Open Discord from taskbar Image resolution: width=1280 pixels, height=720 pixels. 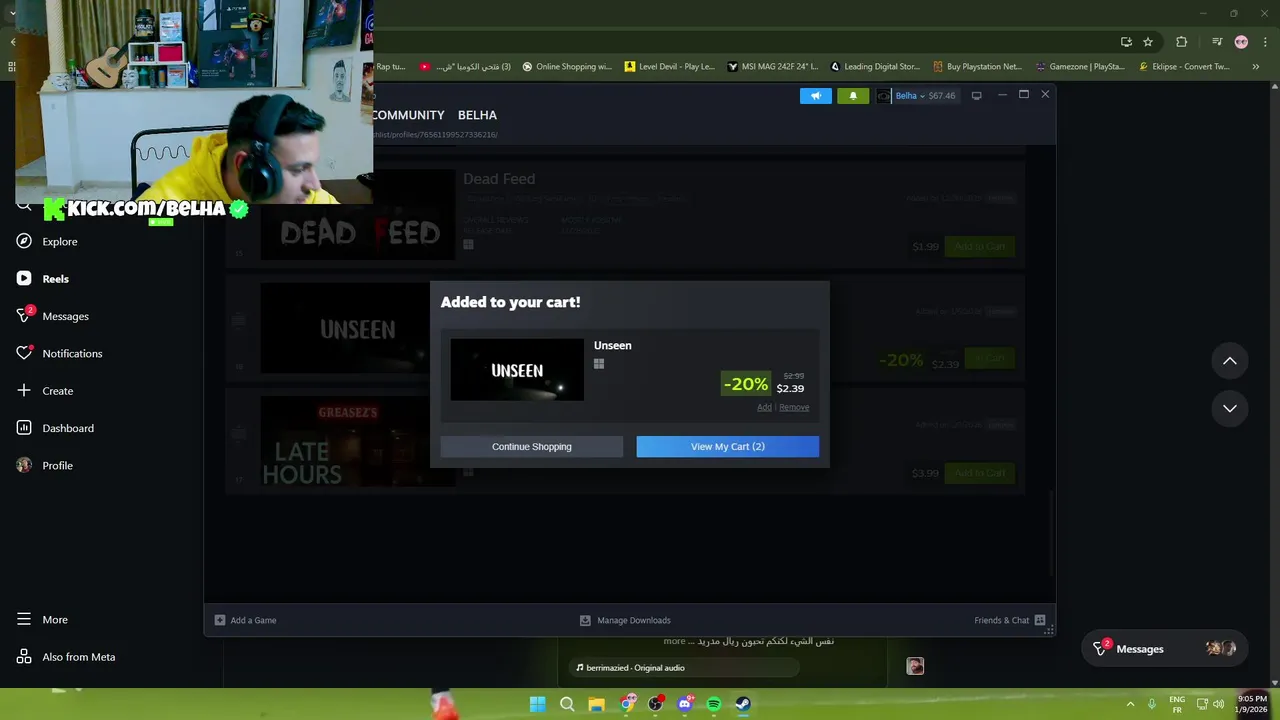685,704
